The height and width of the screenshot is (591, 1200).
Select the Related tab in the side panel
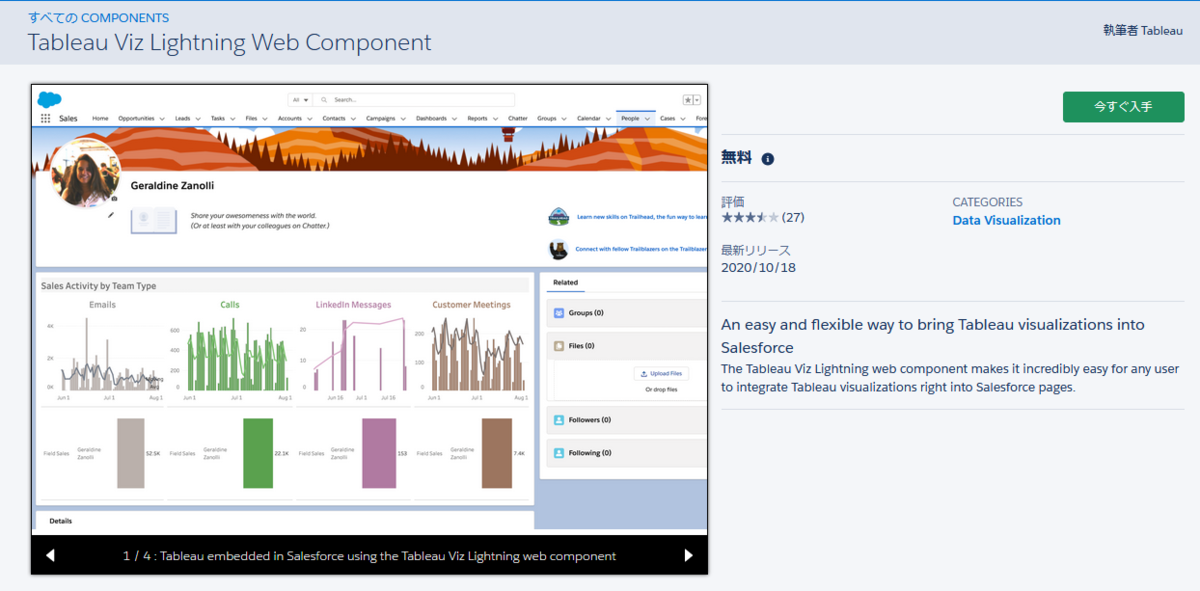[565, 283]
